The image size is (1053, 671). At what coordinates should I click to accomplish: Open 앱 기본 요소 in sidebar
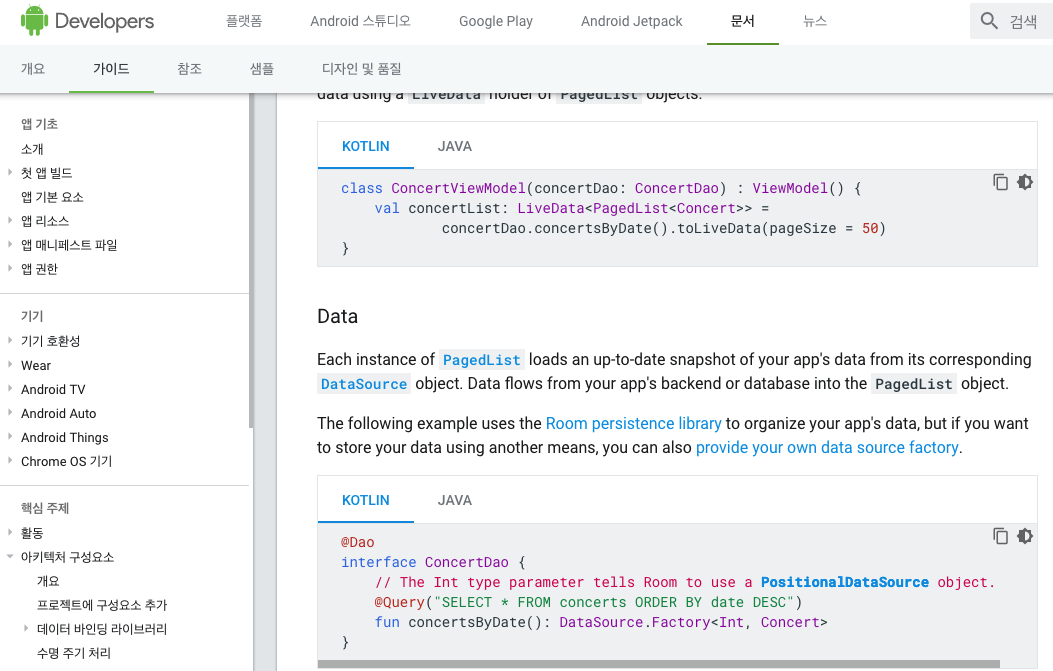point(52,197)
